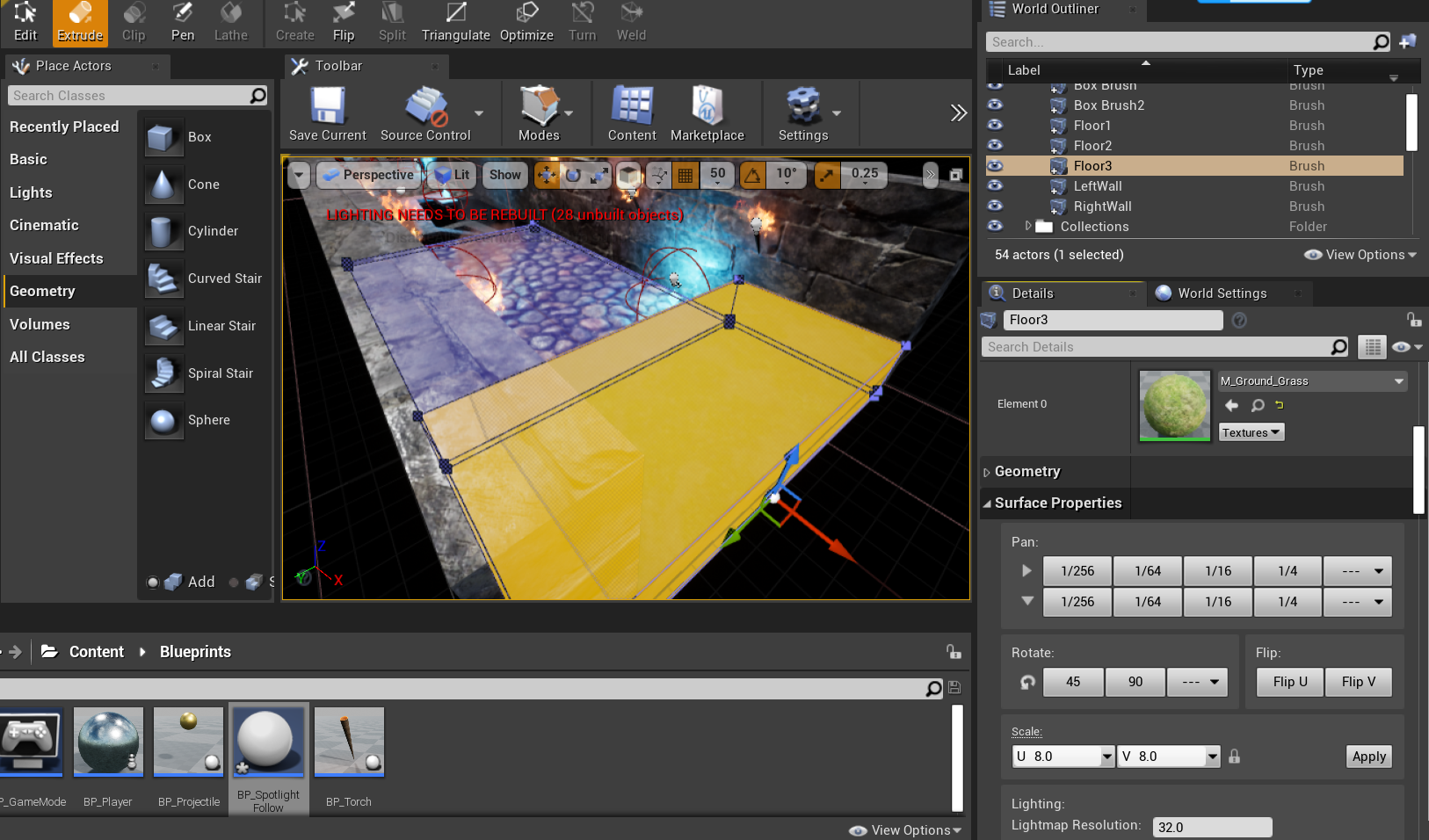This screenshot has height=840, width=1429.
Task: Select the Geometry category in Place Actors
Action: pyautogui.click(x=69, y=291)
